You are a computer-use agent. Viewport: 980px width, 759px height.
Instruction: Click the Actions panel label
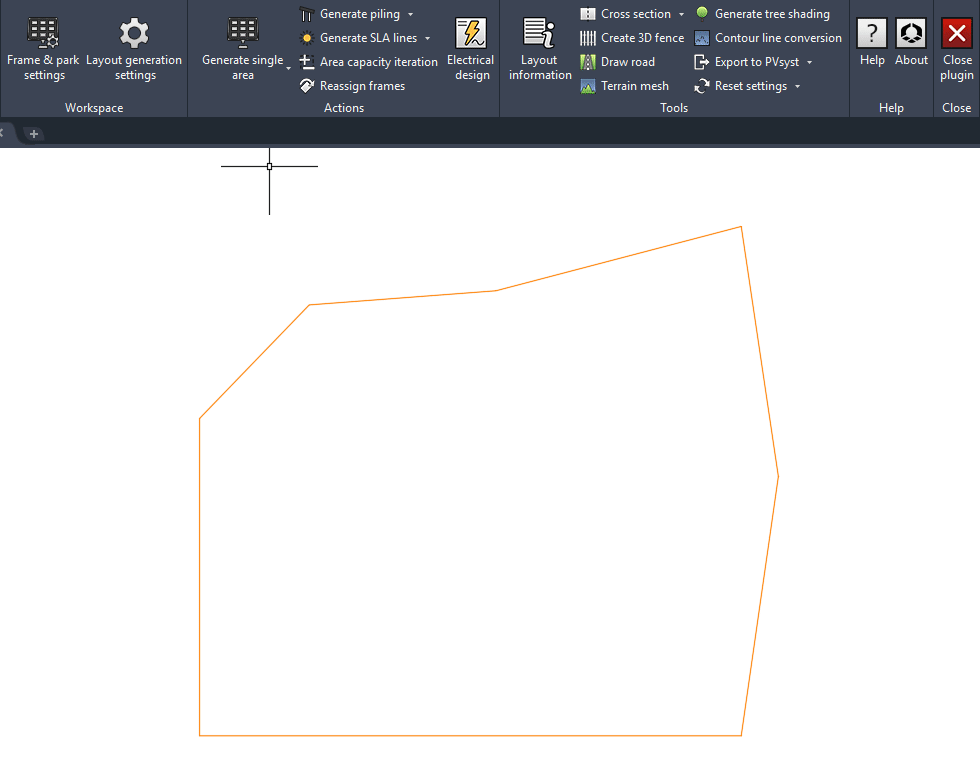pos(344,108)
